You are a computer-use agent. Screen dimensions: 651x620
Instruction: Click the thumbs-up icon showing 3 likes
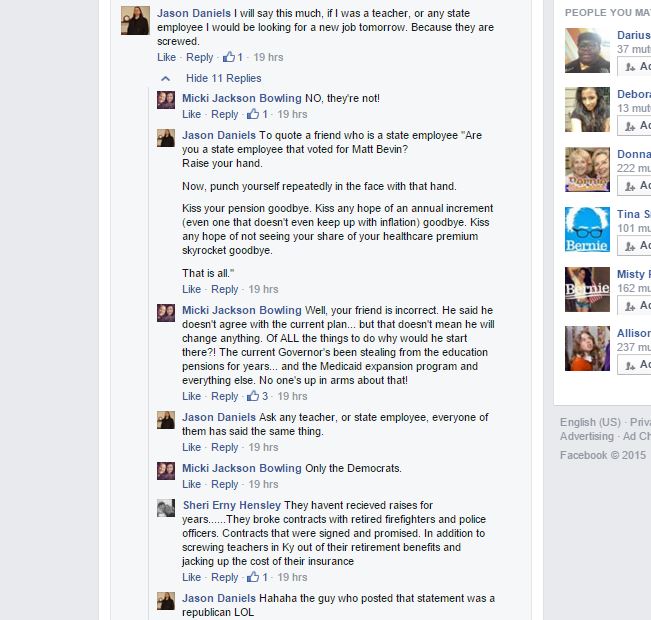point(253,396)
